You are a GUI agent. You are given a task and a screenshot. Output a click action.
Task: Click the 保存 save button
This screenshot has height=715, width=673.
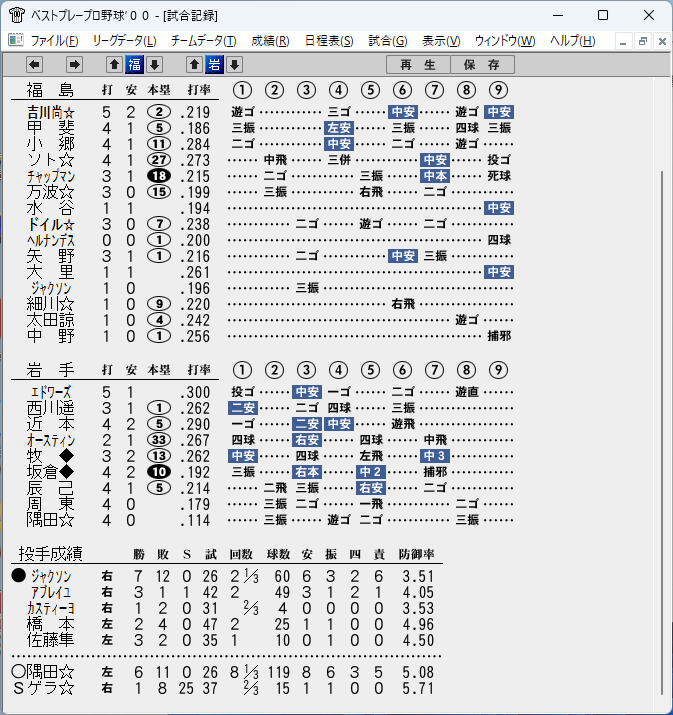[x=482, y=65]
